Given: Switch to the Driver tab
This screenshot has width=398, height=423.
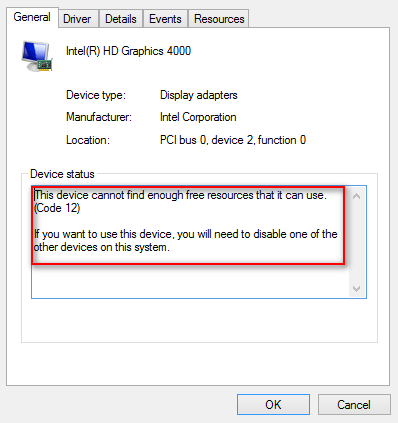Looking at the screenshot, I should pos(77,19).
